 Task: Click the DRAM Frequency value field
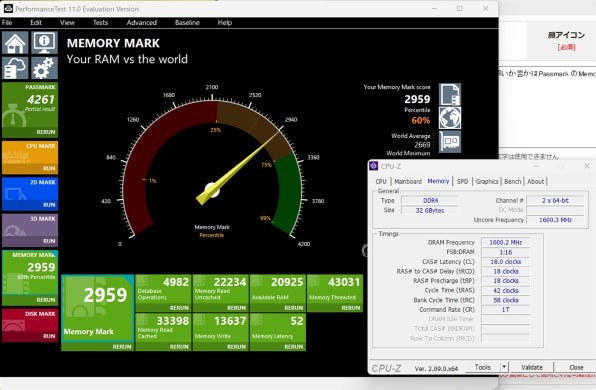point(506,242)
